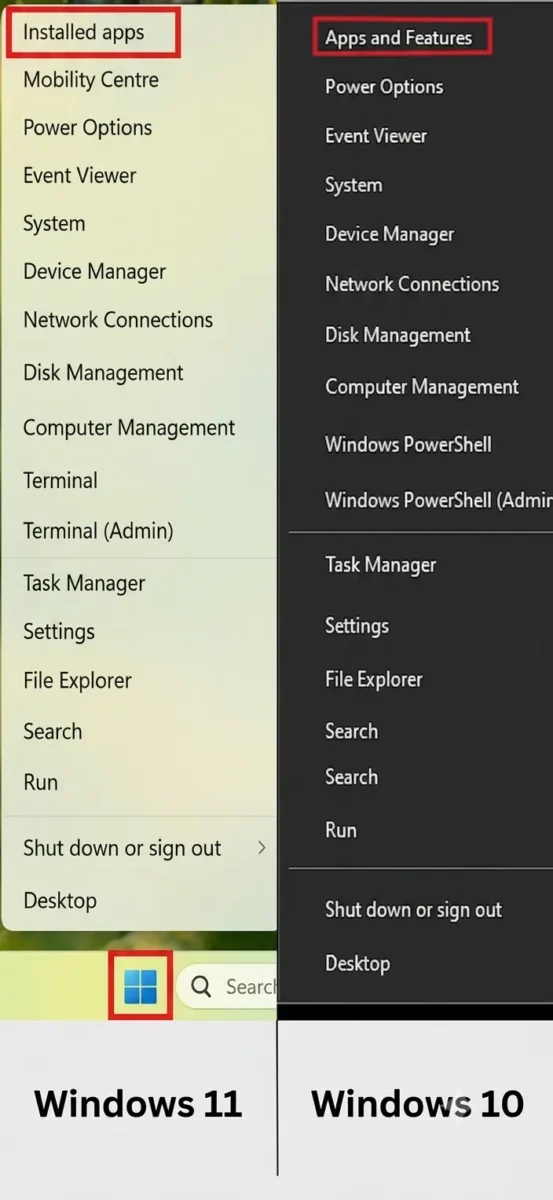Open Device Manager in Windows 10 menu
This screenshot has height=1200, width=553.
coord(390,235)
